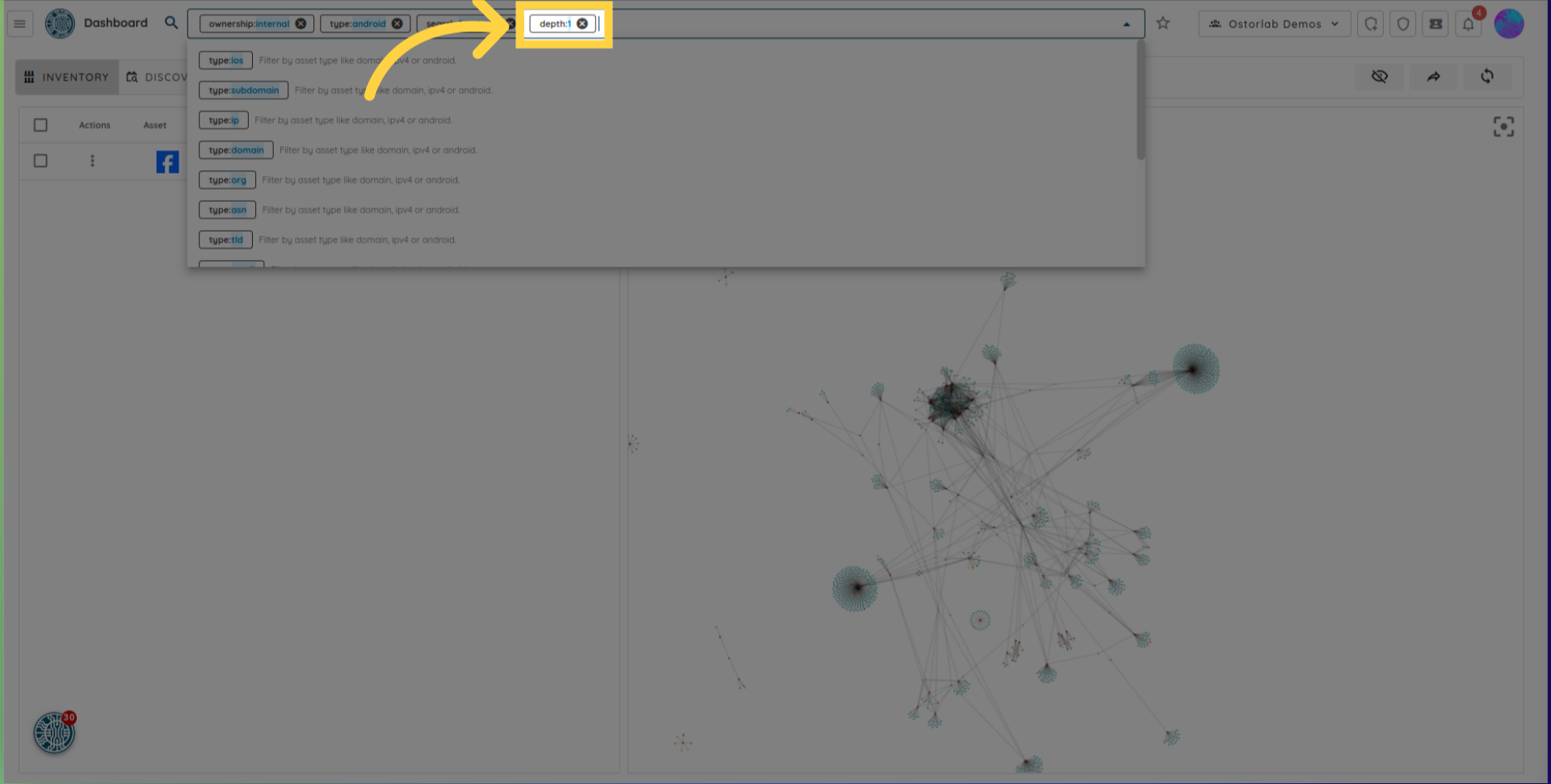
Task: Center the graph with focus icon
Action: [x=1503, y=127]
